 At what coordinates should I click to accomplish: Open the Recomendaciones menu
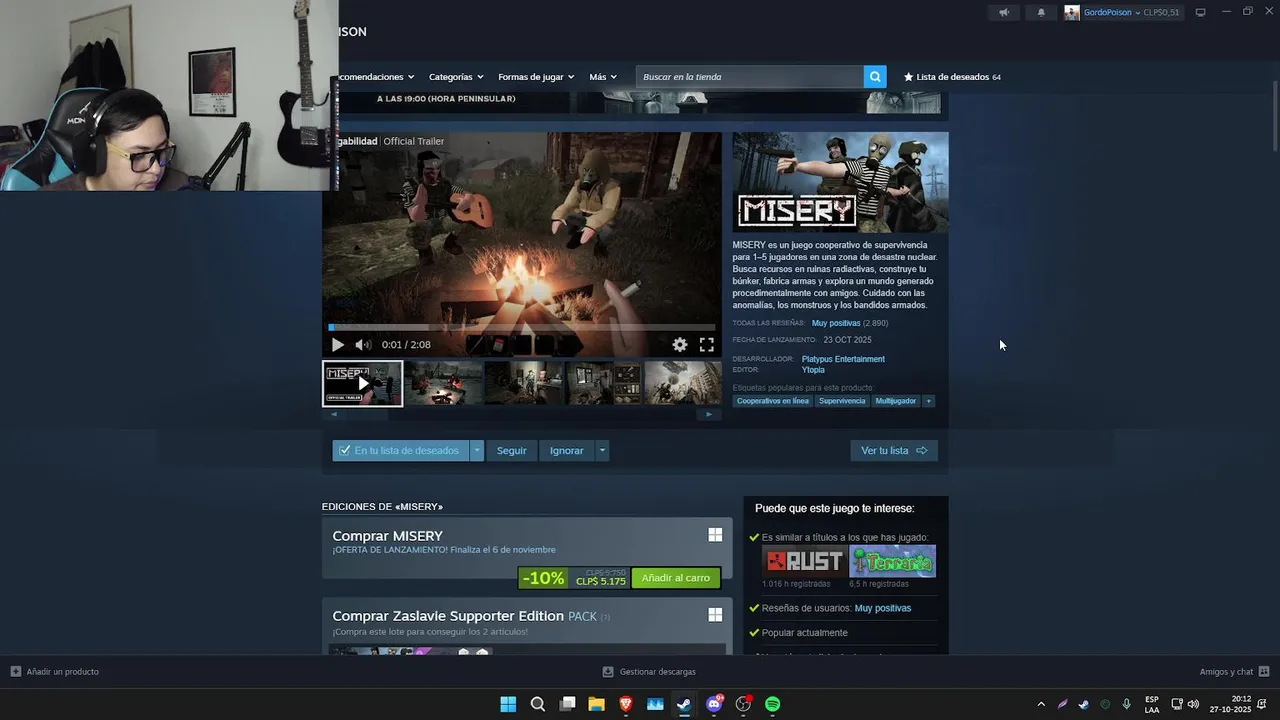point(377,77)
